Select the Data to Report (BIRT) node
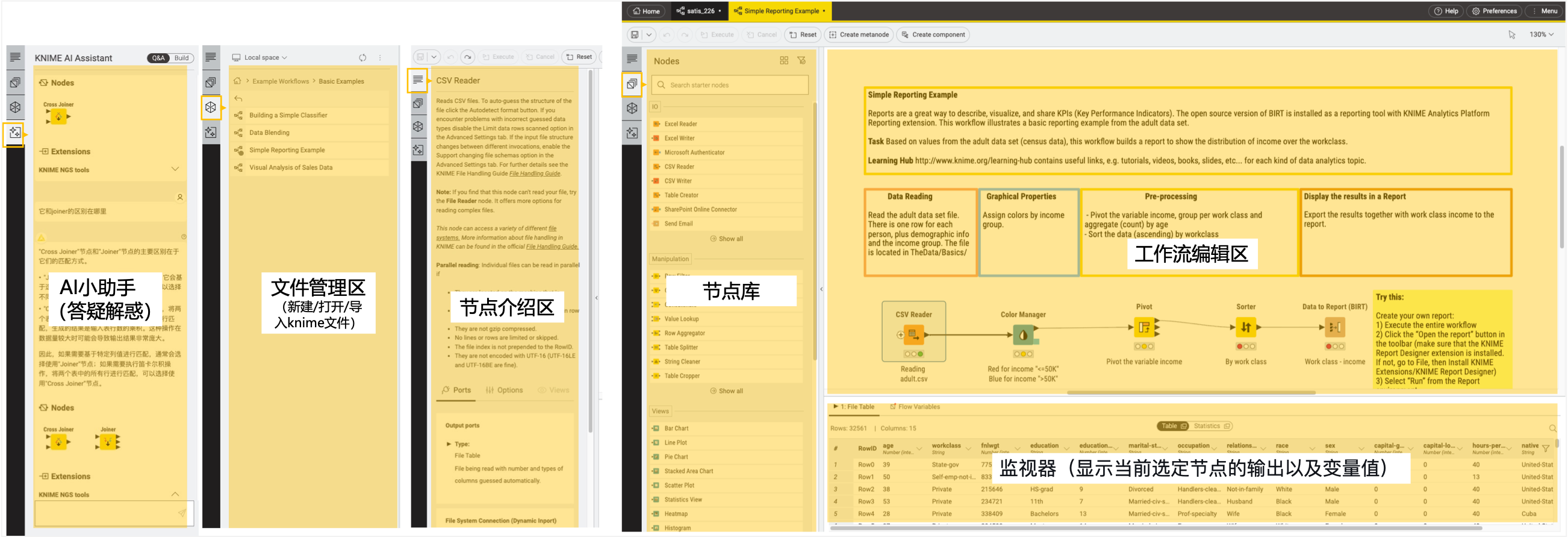The width and height of the screenshot is (1568, 537). pos(1334,327)
